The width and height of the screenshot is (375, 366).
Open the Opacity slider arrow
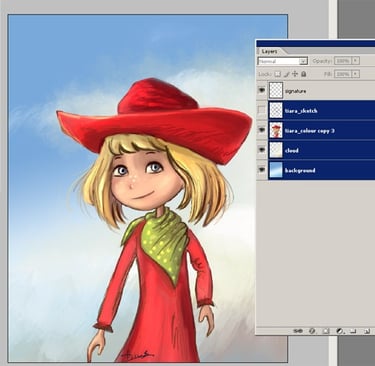tap(356, 61)
